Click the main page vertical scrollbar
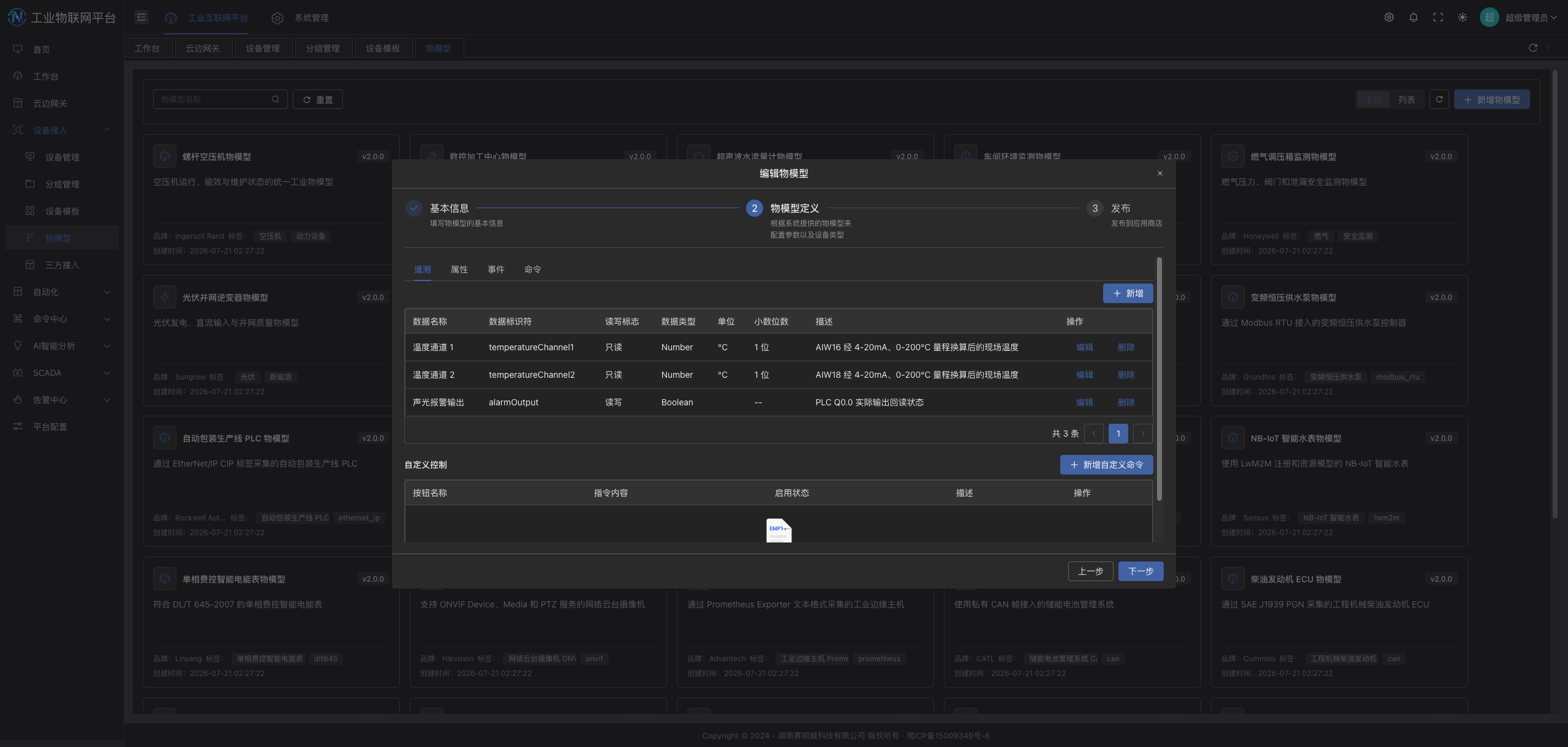This screenshot has width=1568, height=747. [1555, 294]
